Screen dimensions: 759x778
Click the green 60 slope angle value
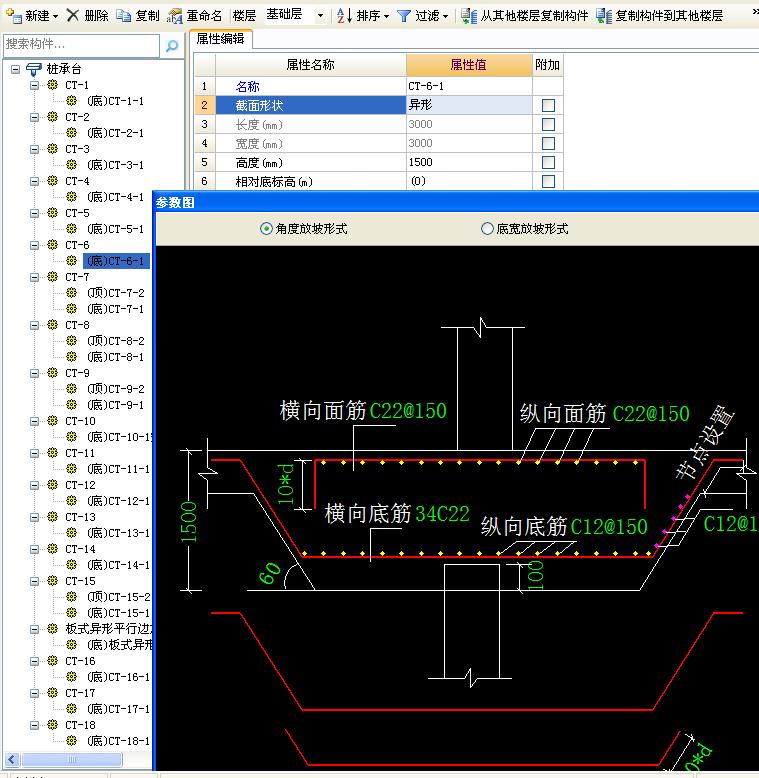pyautogui.click(x=270, y=574)
